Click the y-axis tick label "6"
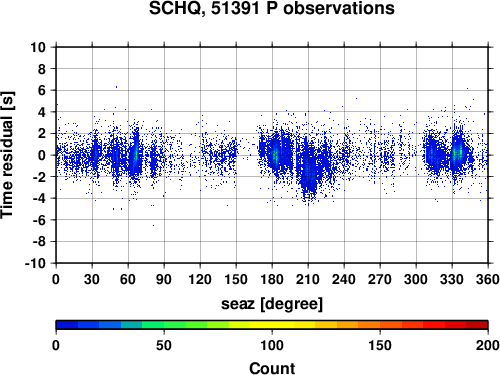 (x=41, y=90)
